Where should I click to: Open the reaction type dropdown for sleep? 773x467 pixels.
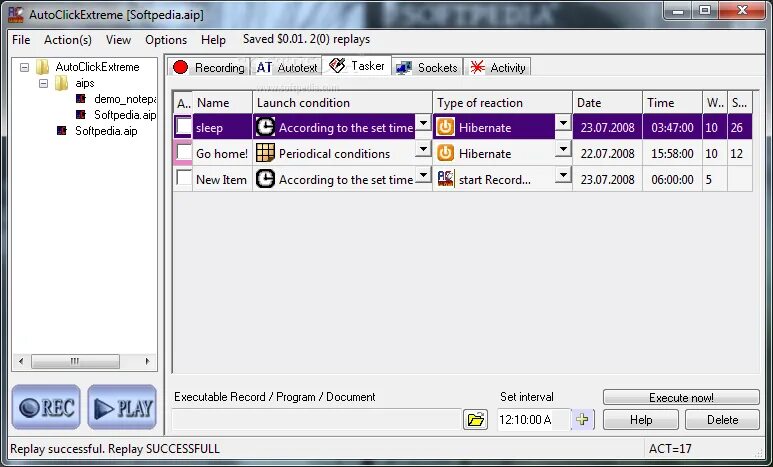(563, 123)
